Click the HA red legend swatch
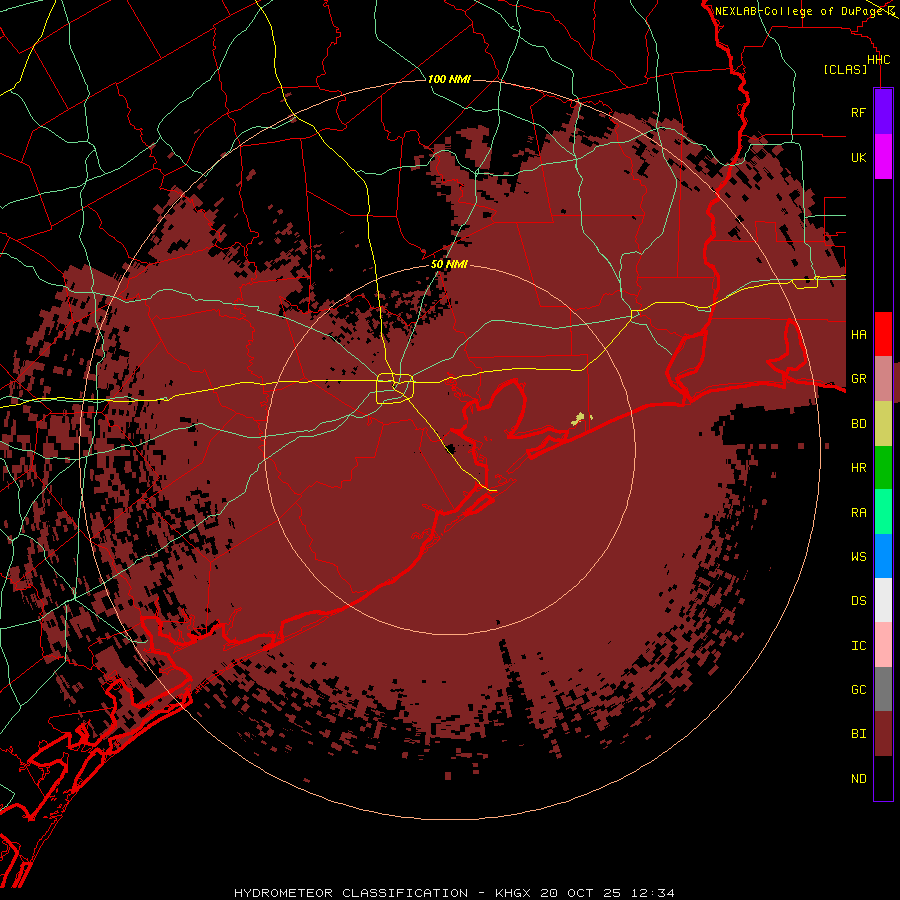Screen dimensions: 900x900 [x=883, y=334]
